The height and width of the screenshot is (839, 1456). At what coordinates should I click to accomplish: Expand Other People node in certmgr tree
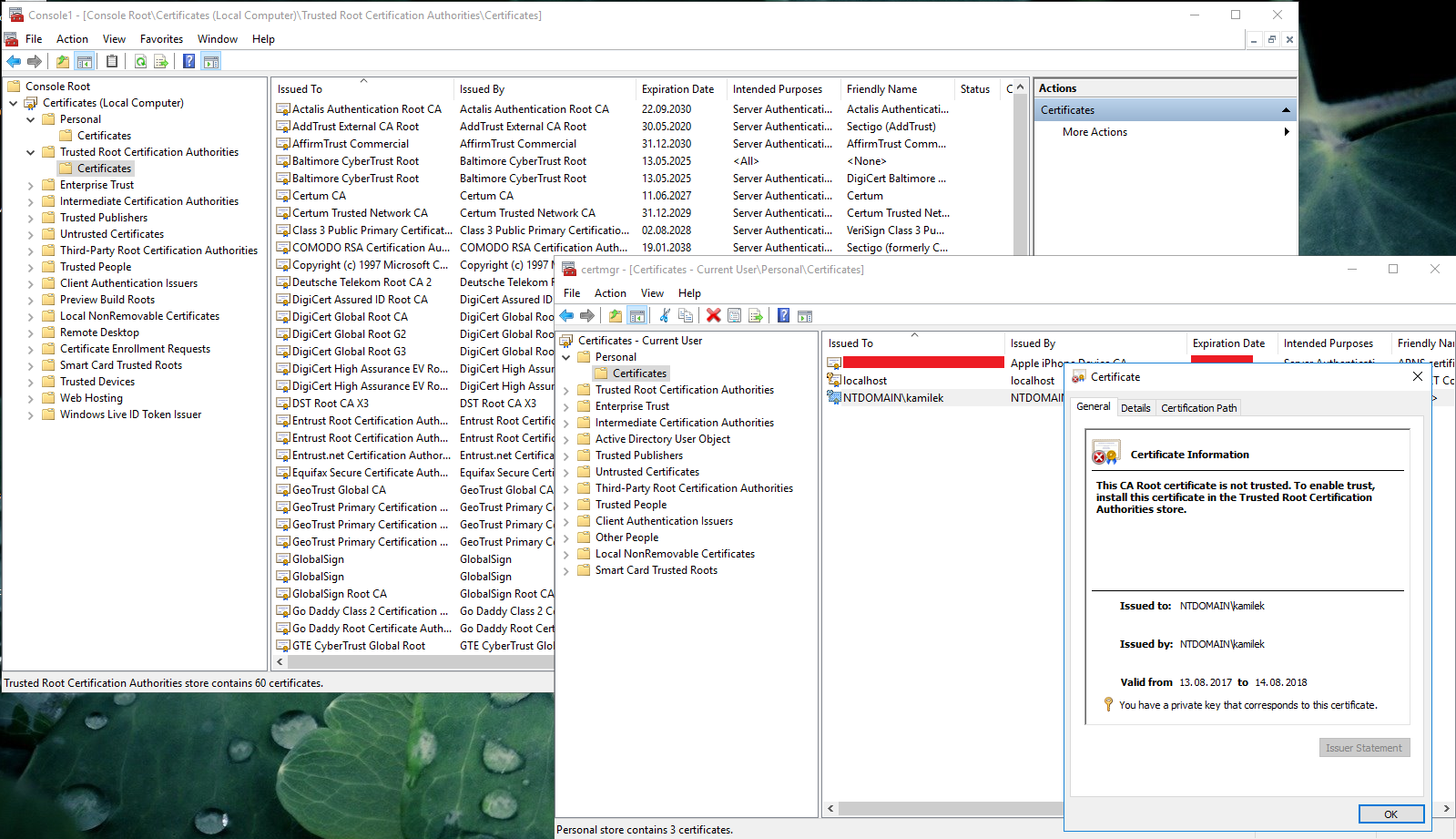(x=566, y=537)
